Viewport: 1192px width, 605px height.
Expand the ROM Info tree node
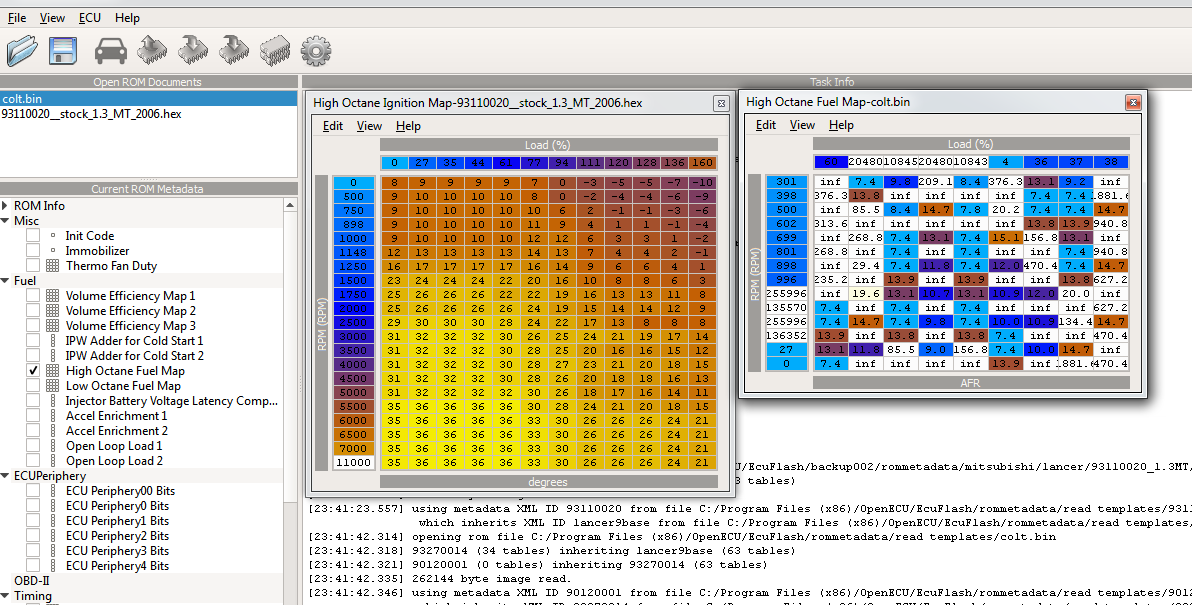pos(6,206)
